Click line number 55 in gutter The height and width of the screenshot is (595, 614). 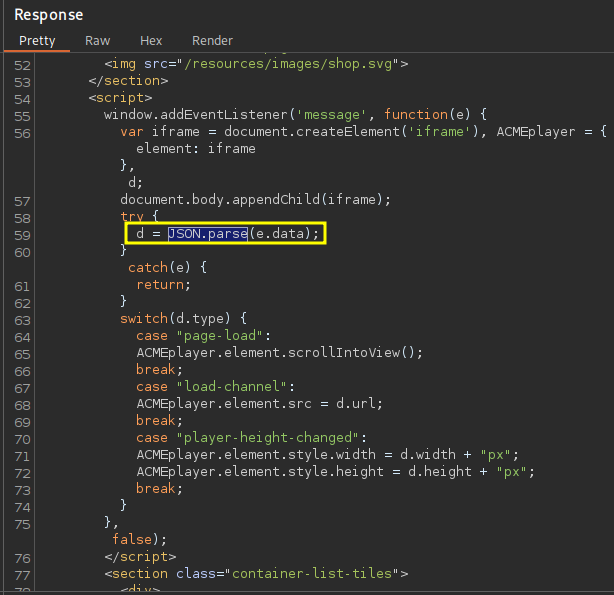(22, 117)
